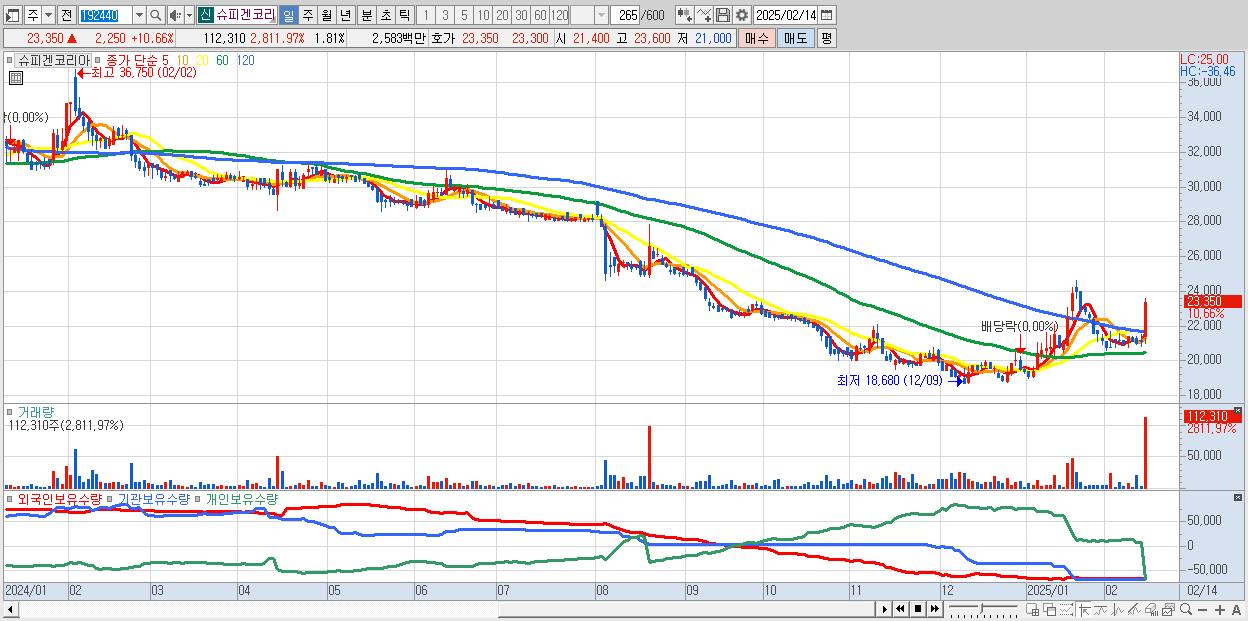Open chart settings gear icon
This screenshot has height=621, width=1248.
741,15
